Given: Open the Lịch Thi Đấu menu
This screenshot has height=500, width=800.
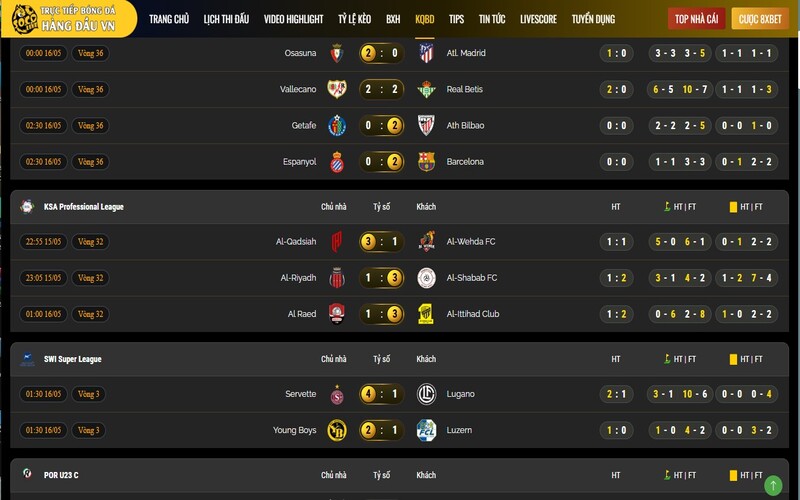Looking at the screenshot, I should coord(226,19).
